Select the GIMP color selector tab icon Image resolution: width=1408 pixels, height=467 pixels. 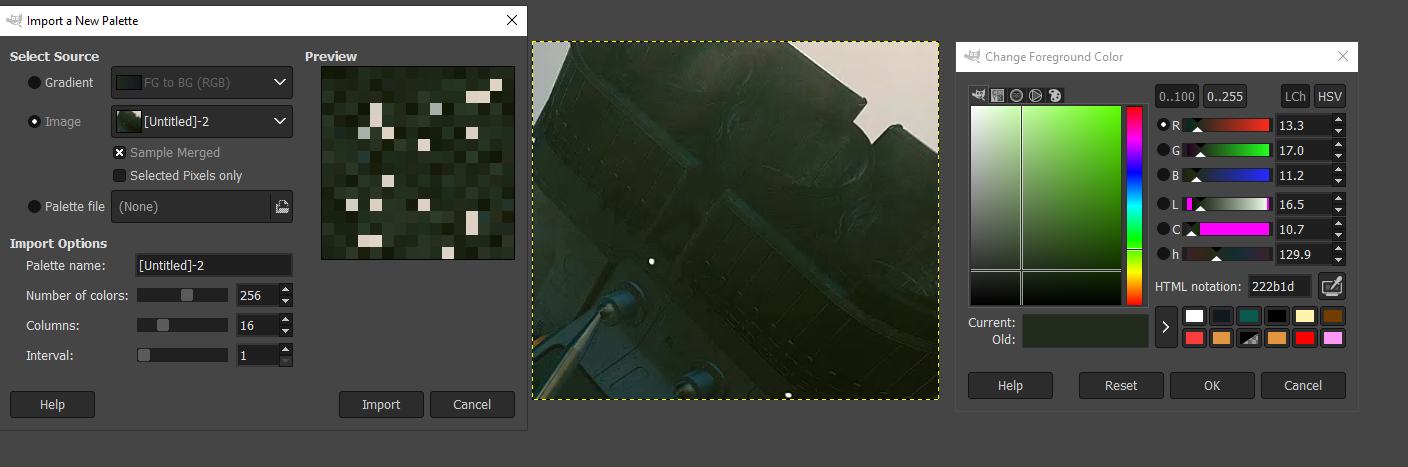coord(977,95)
